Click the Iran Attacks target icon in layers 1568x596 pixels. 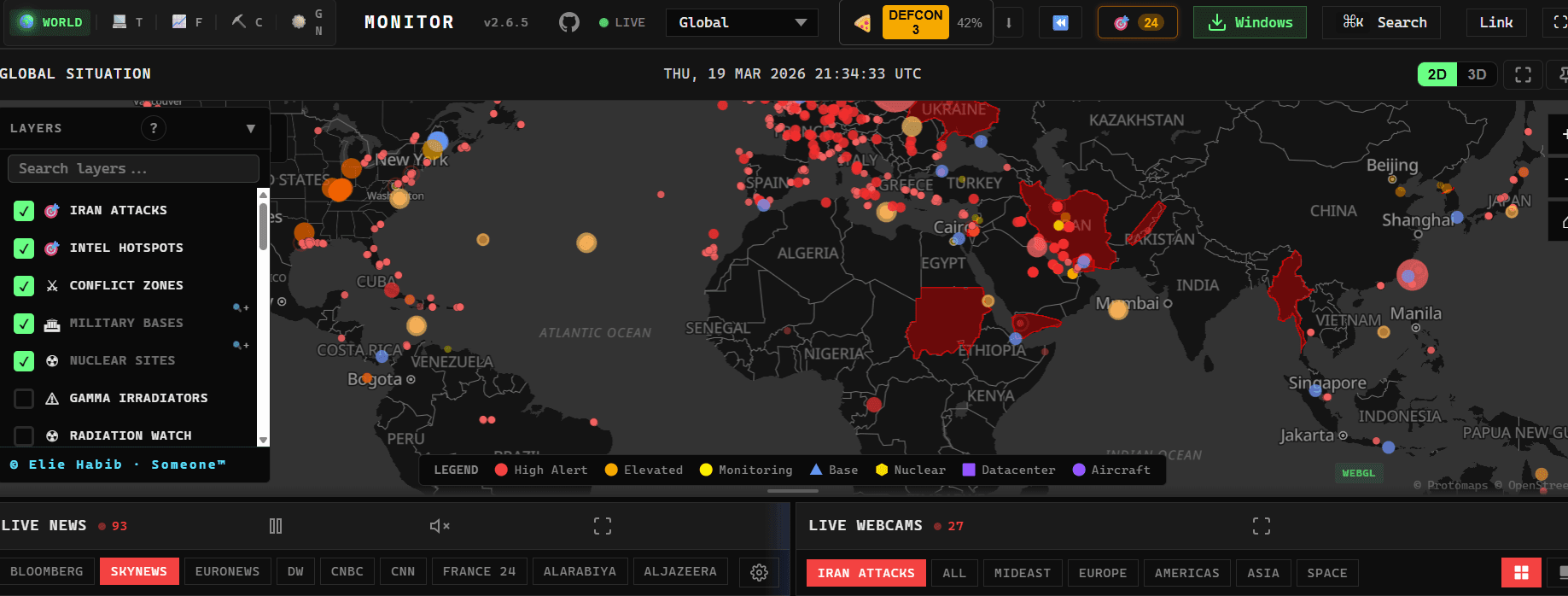(52, 210)
